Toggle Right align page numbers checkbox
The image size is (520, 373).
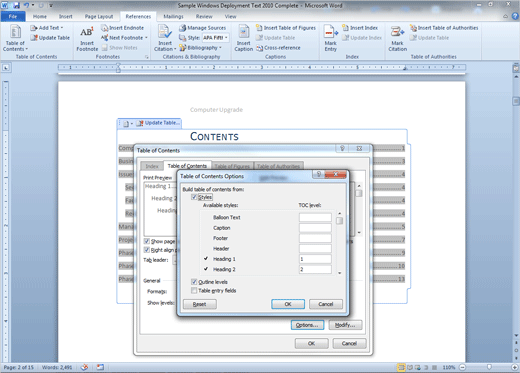point(147,250)
